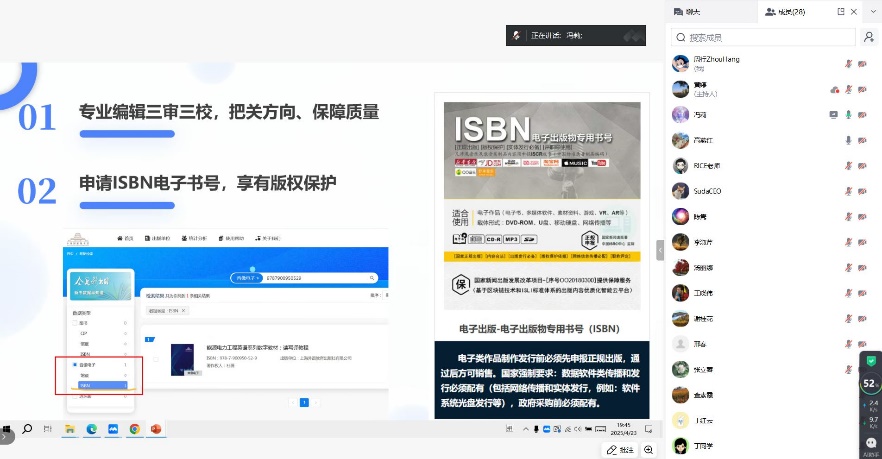Image resolution: width=882 pixels, height=459 pixels.
Task: Click the 批注 annotate button
Action: coord(620,450)
